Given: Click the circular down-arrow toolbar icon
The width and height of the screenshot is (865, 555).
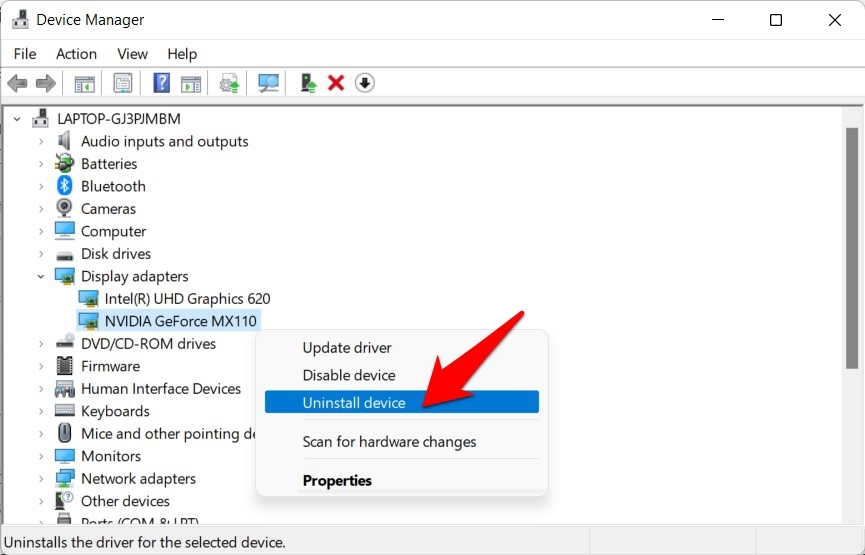Looking at the screenshot, I should 364,83.
